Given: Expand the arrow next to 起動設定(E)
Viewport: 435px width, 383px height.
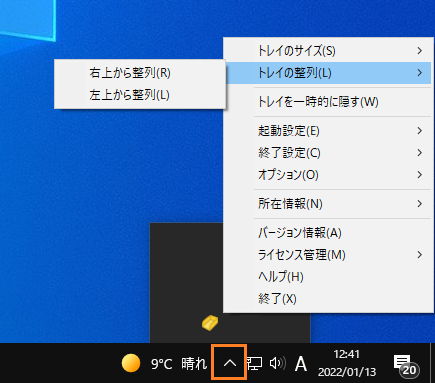Looking at the screenshot, I should 420,131.
